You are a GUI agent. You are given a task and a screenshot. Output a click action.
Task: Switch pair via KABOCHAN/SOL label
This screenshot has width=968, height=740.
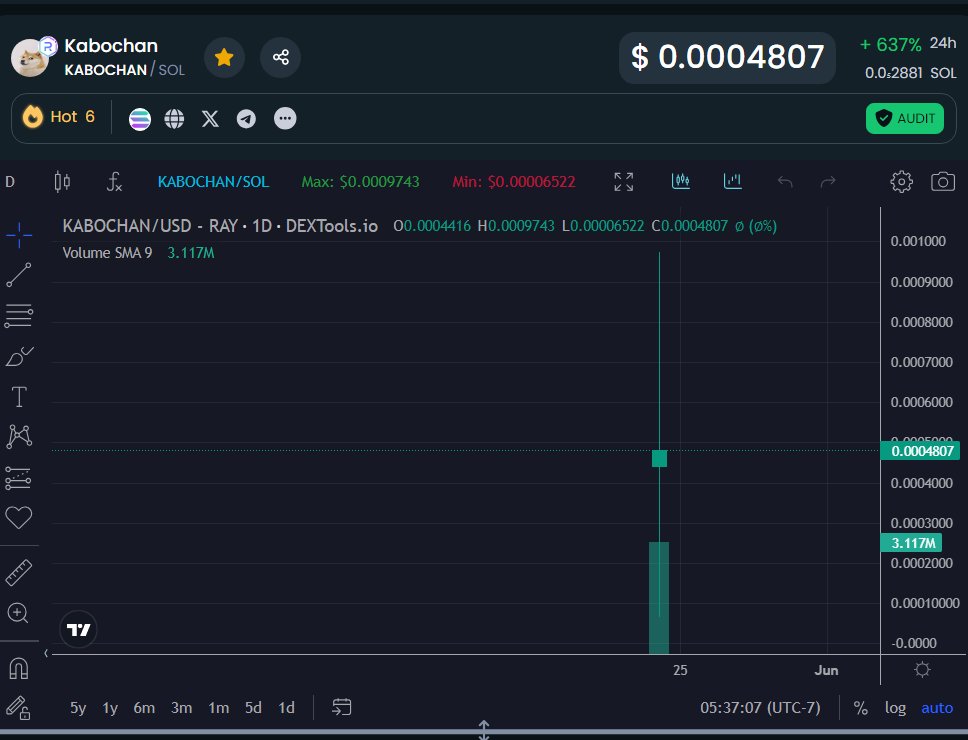[x=213, y=181]
